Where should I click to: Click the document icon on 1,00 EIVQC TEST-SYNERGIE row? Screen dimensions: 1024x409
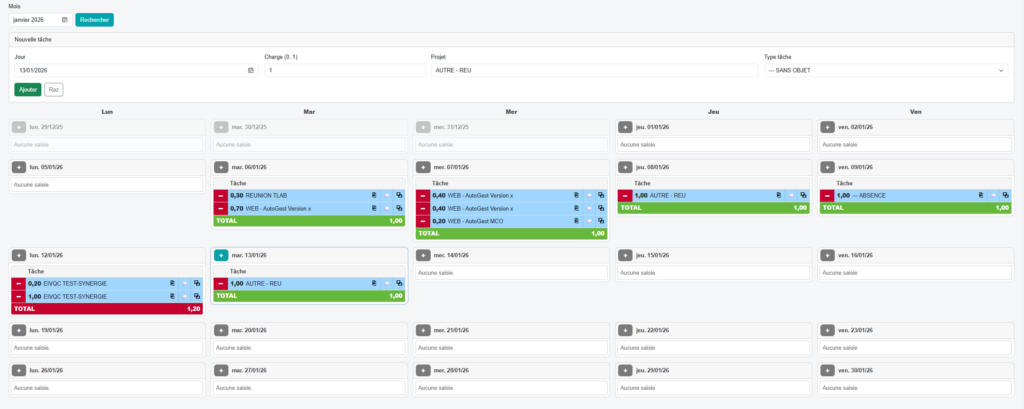(171, 297)
